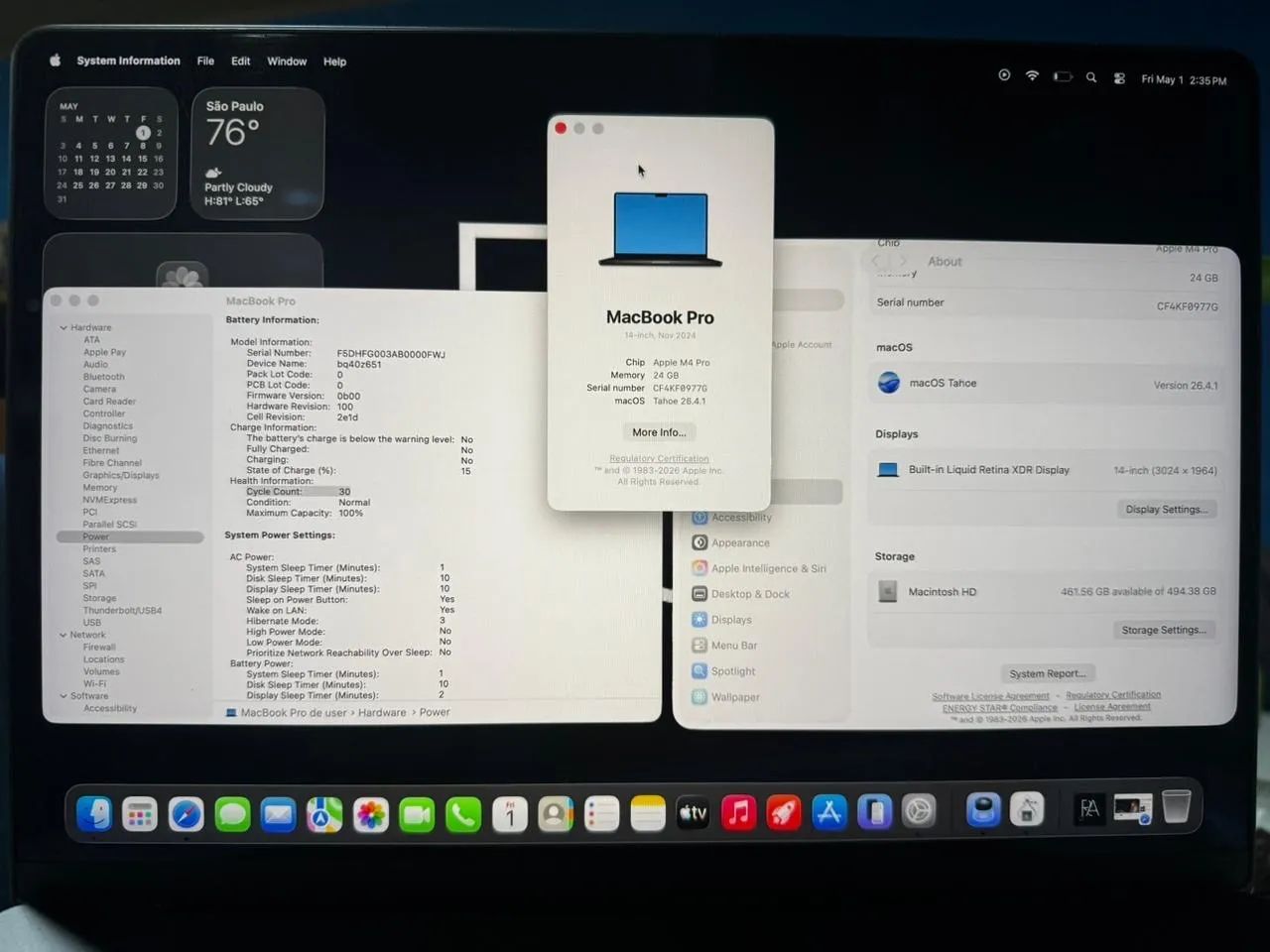
Task: Open the green Phone app in Dock
Action: [463, 814]
